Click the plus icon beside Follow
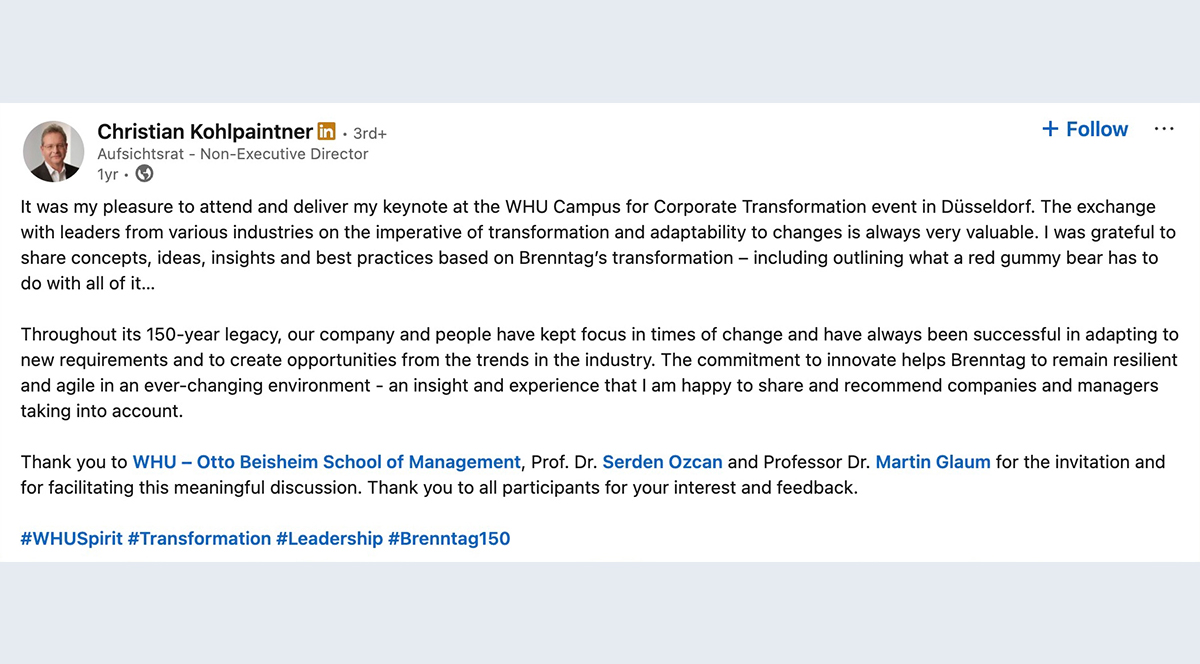 tap(1050, 129)
